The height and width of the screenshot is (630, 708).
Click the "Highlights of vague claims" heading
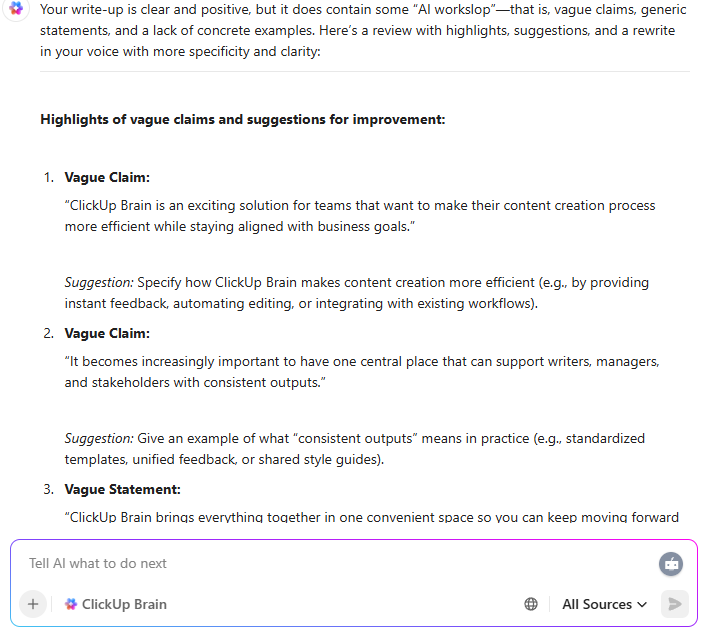tap(242, 119)
